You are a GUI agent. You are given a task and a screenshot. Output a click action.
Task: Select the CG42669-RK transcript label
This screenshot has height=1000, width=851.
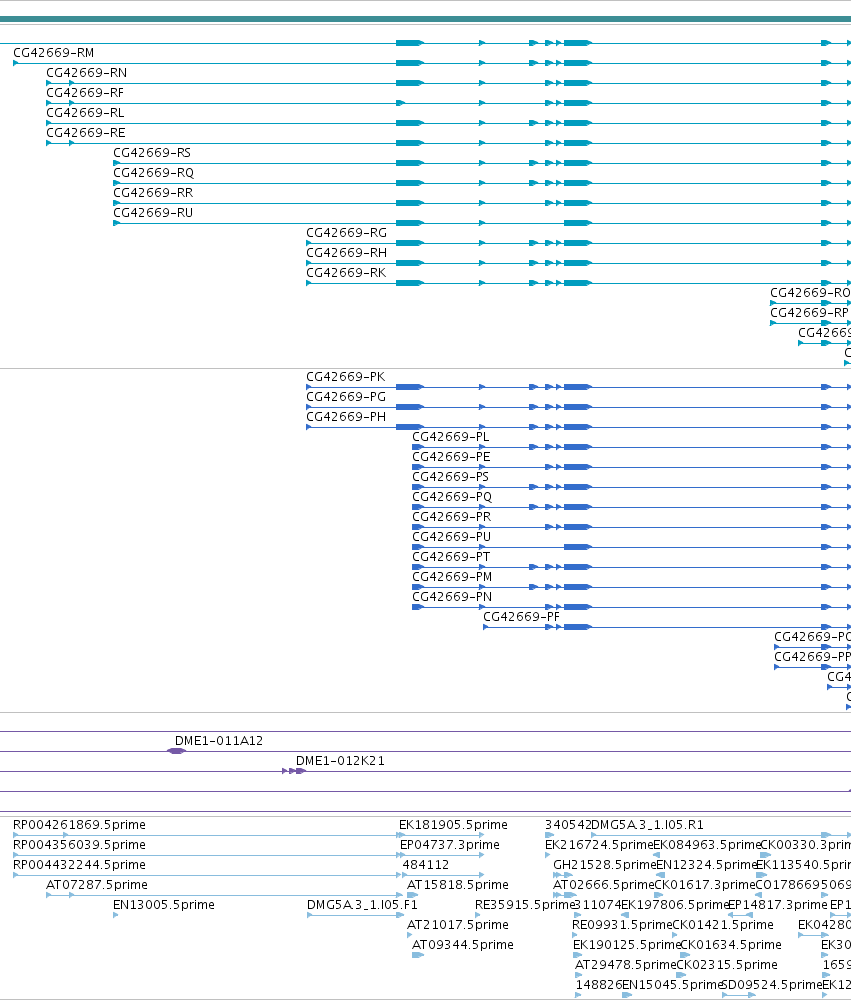(346, 273)
